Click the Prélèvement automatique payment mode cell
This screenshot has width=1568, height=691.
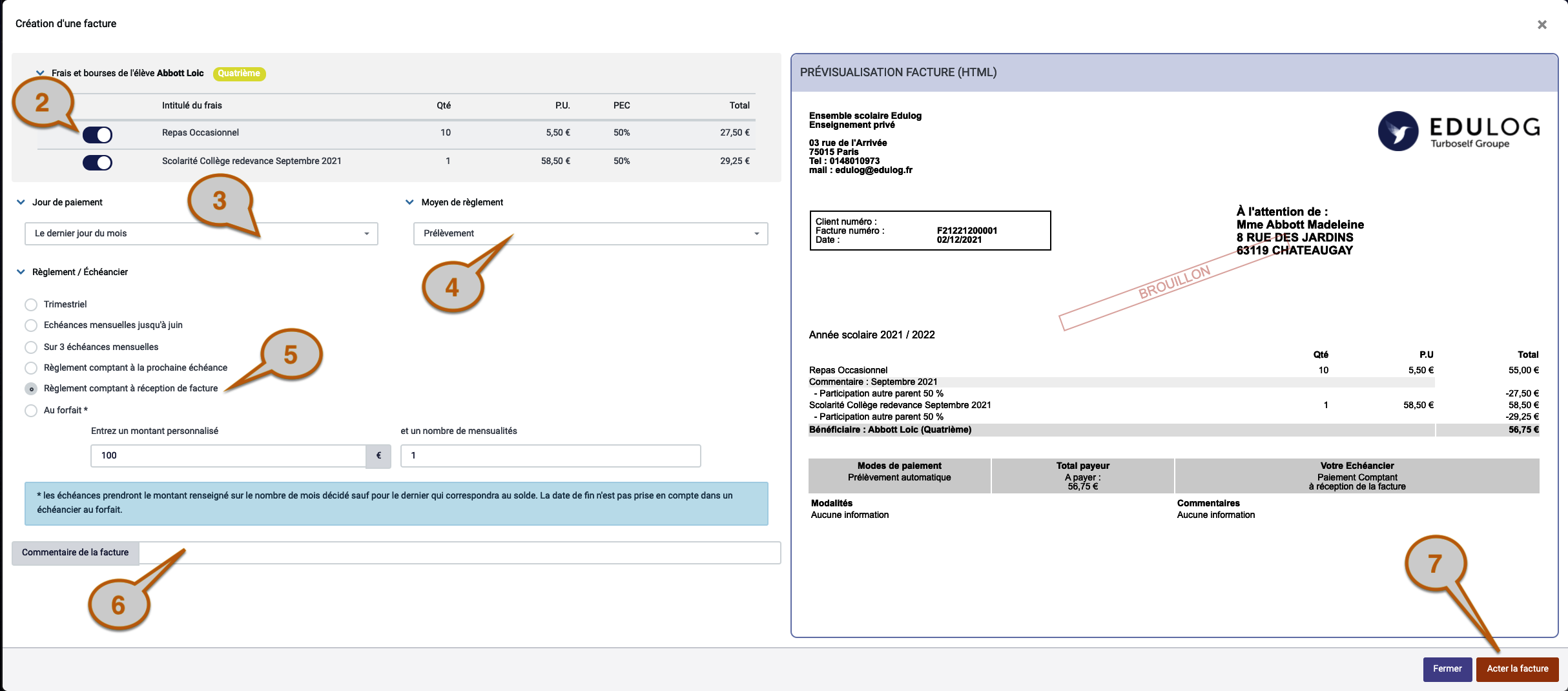coord(899,477)
